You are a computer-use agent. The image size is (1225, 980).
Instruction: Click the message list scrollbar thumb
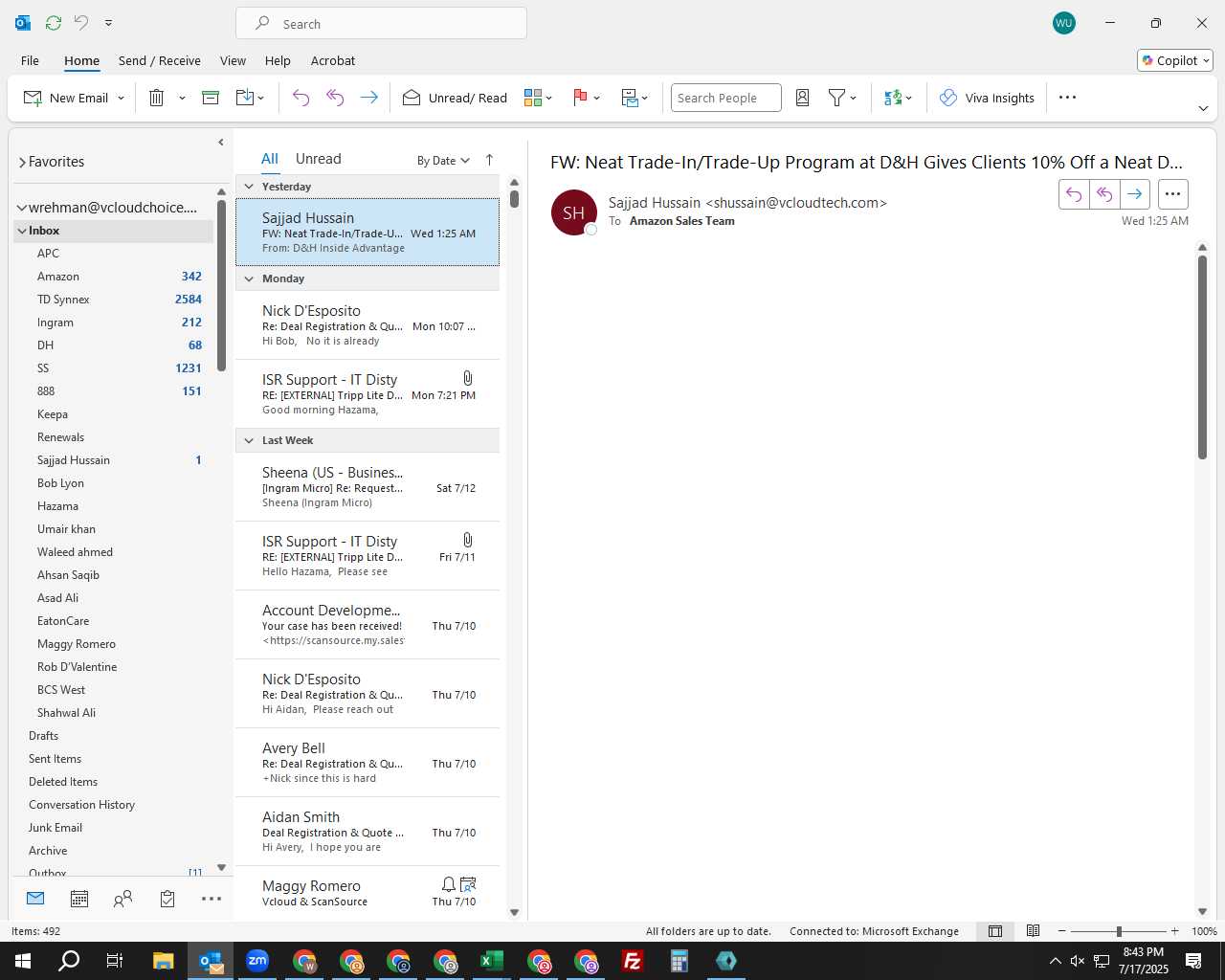[514, 198]
